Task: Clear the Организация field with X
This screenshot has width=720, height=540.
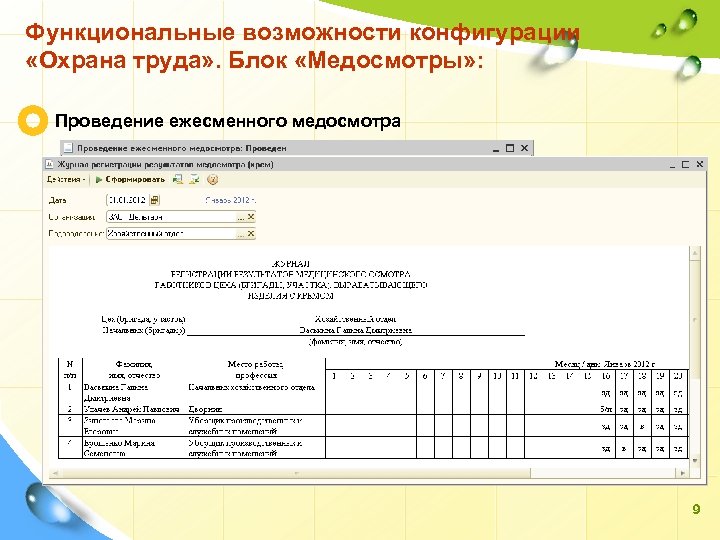Action: [251, 217]
